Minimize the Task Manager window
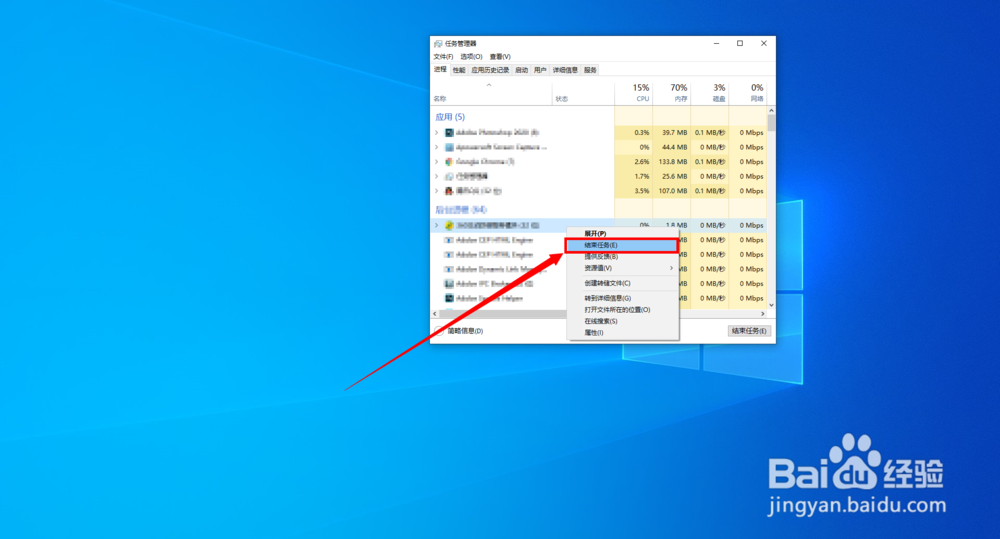The height and width of the screenshot is (539, 1000). (x=717, y=43)
